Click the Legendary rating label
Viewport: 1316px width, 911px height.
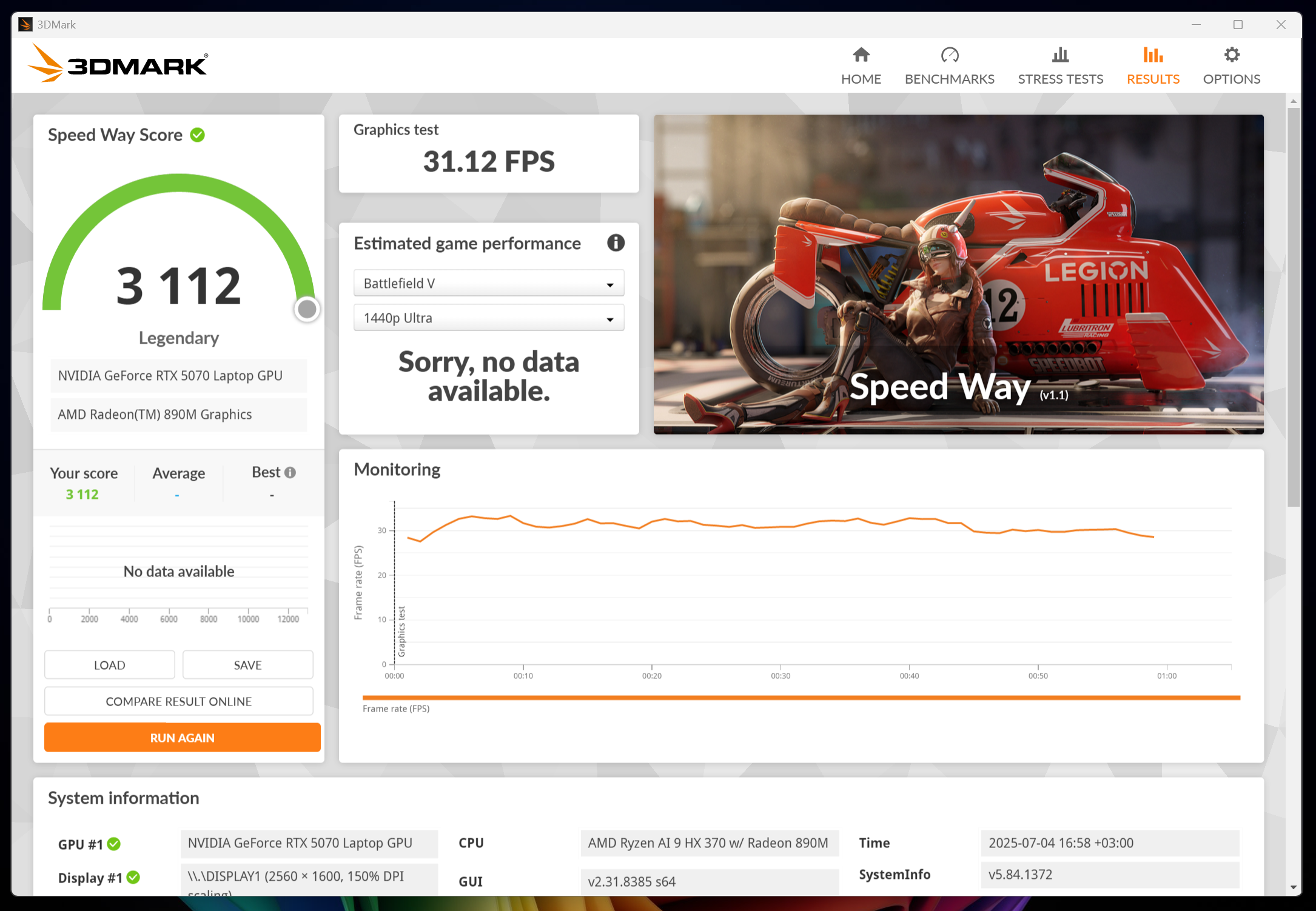[x=178, y=338]
